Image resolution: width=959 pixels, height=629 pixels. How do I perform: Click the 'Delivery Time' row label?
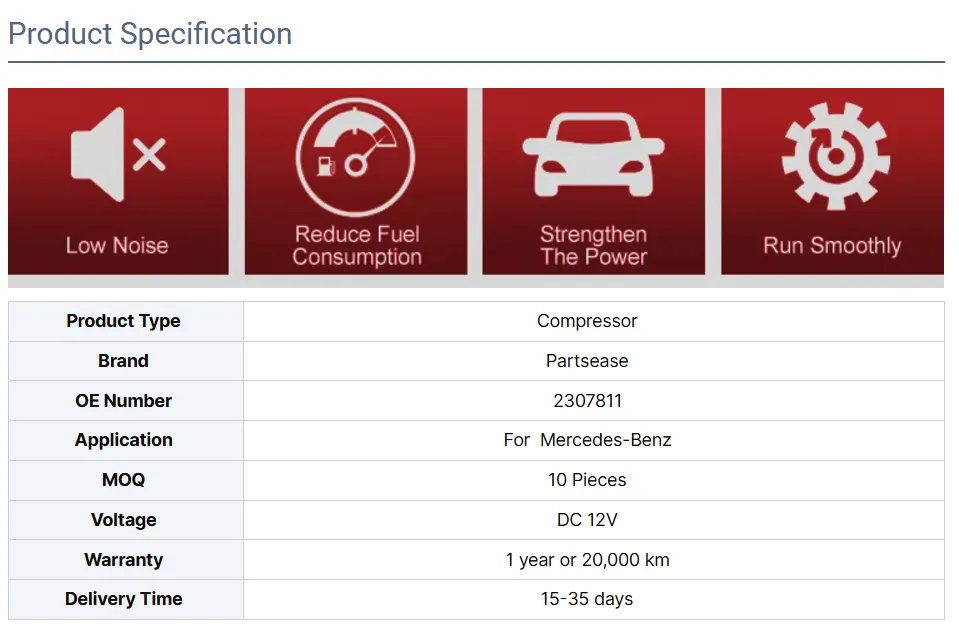tap(124, 599)
